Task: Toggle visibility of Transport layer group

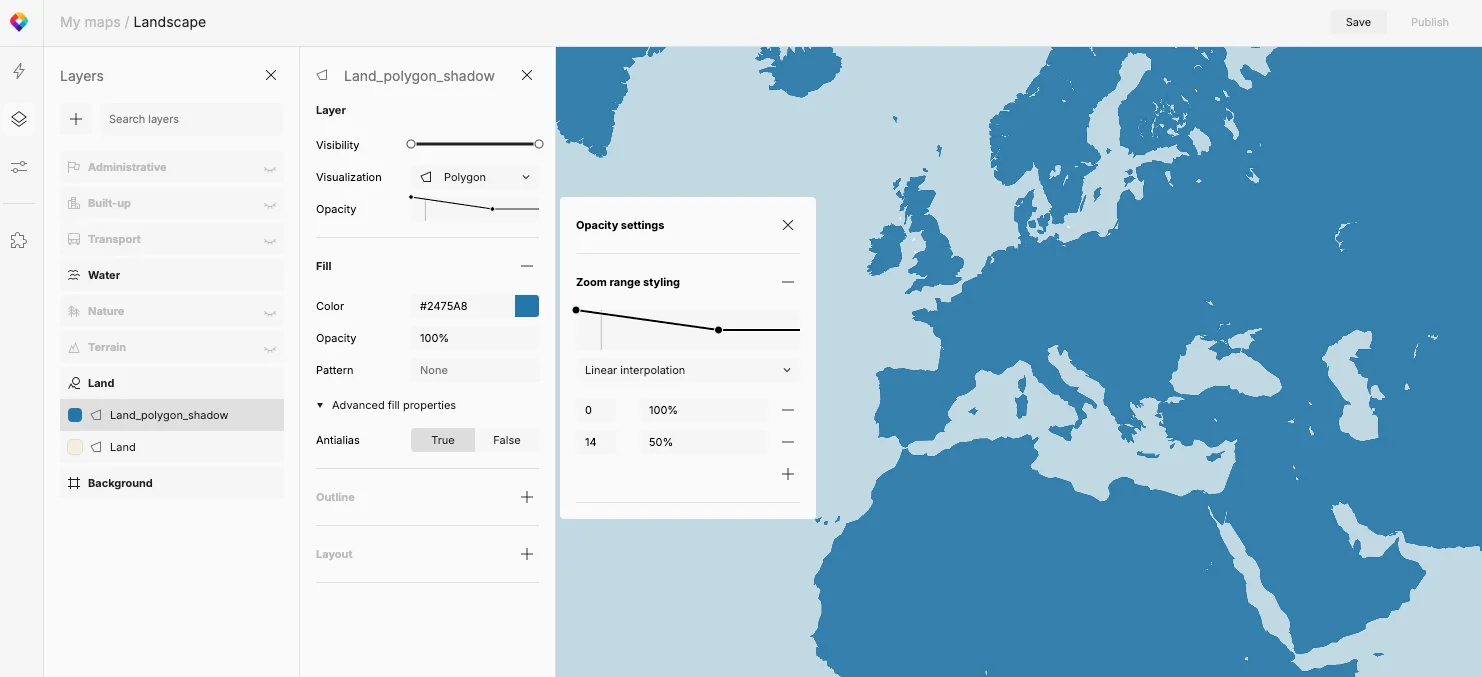Action: (x=270, y=240)
